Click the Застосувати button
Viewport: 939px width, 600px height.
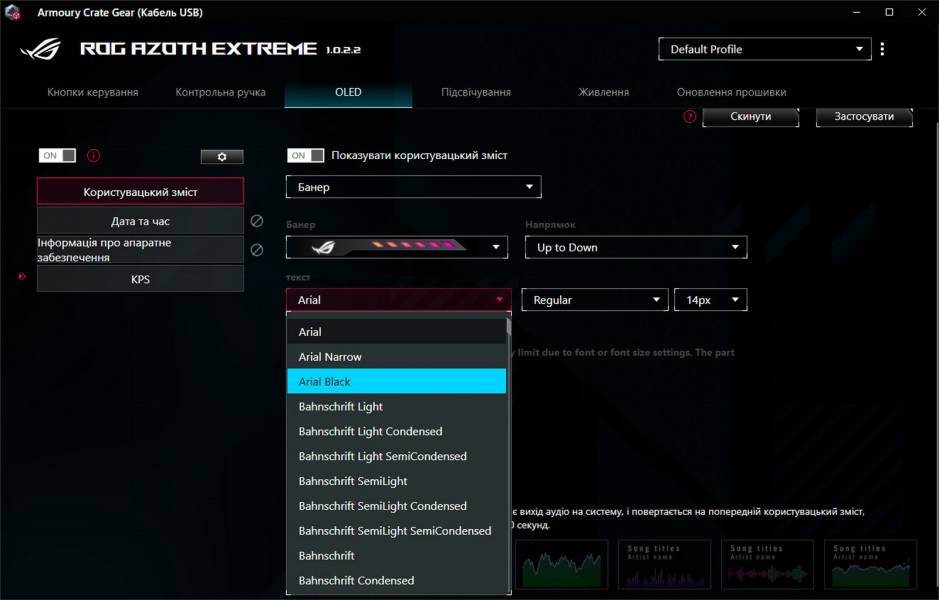[864, 115]
